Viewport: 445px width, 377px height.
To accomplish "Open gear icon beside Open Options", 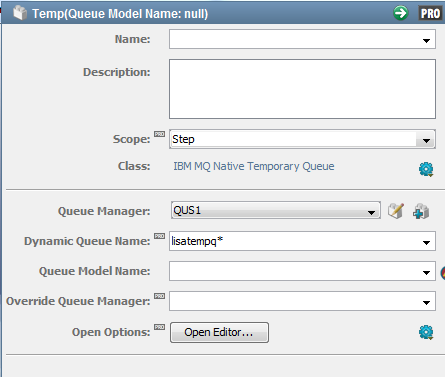I will pyautogui.click(x=426, y=332).
